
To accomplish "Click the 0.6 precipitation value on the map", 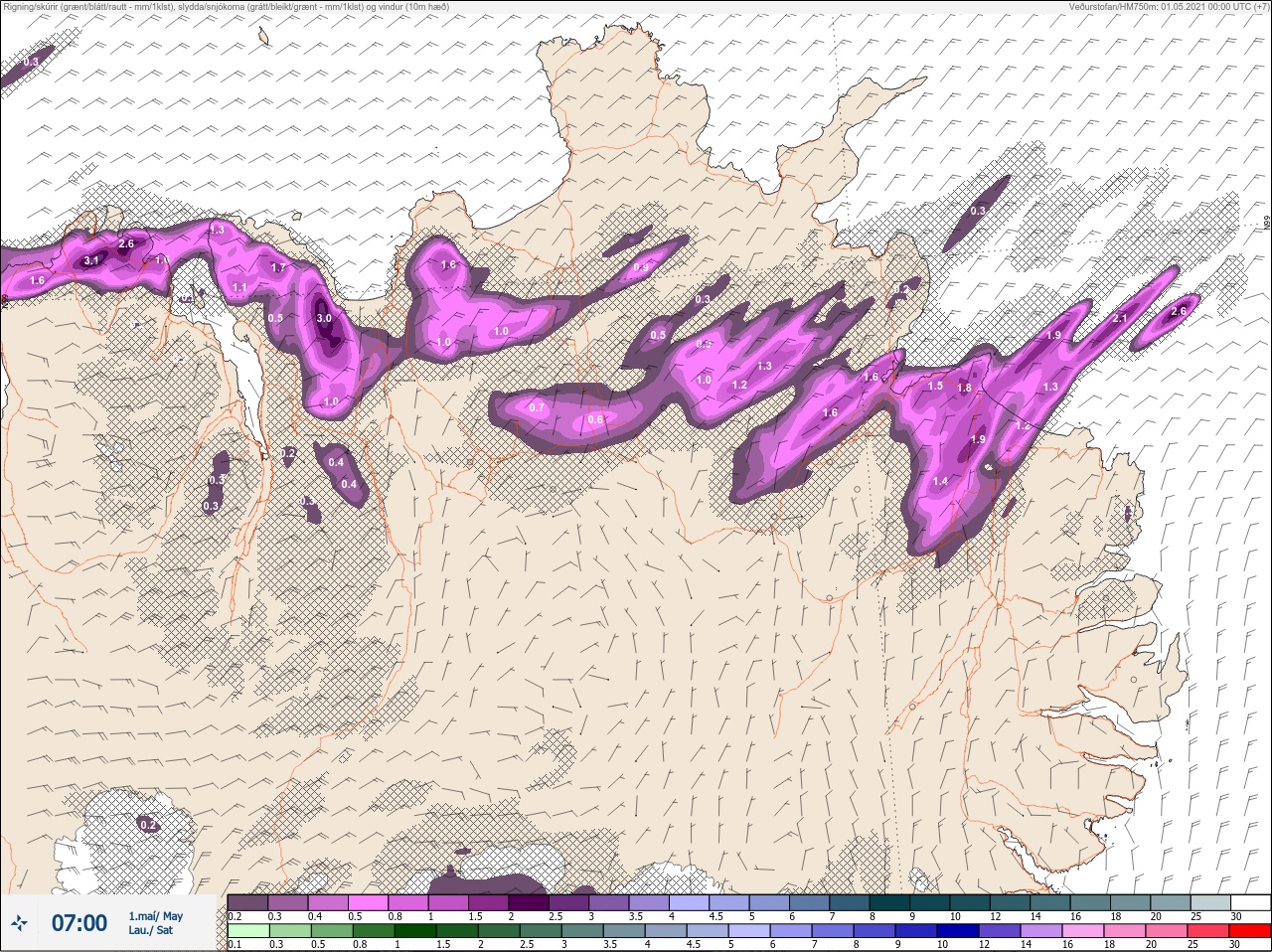I will pos(595,419).
